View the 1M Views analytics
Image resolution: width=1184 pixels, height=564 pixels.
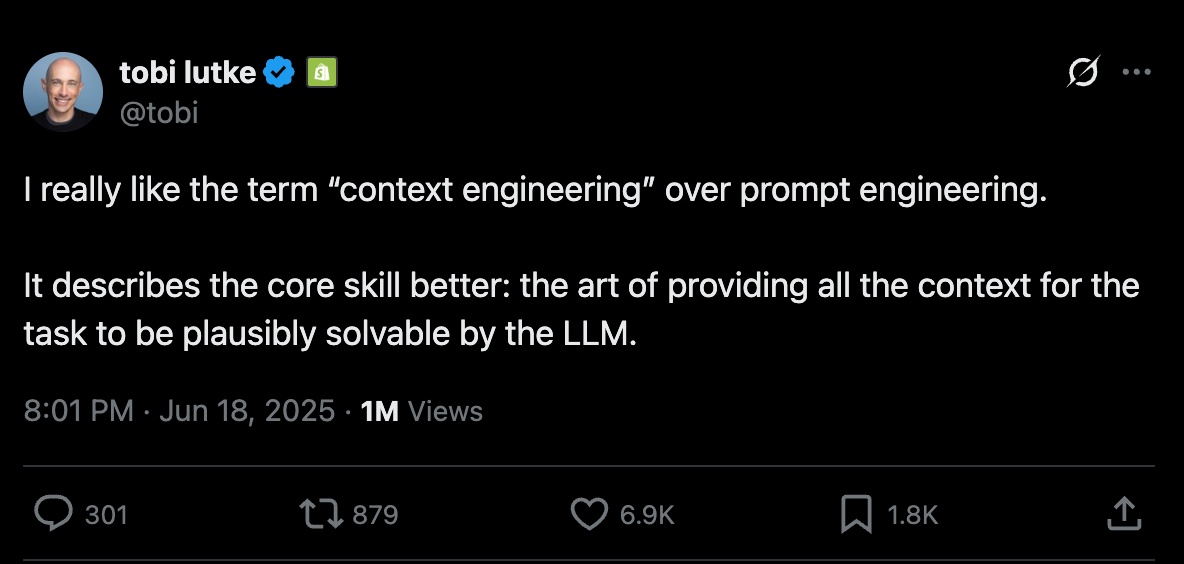point(421,411)
